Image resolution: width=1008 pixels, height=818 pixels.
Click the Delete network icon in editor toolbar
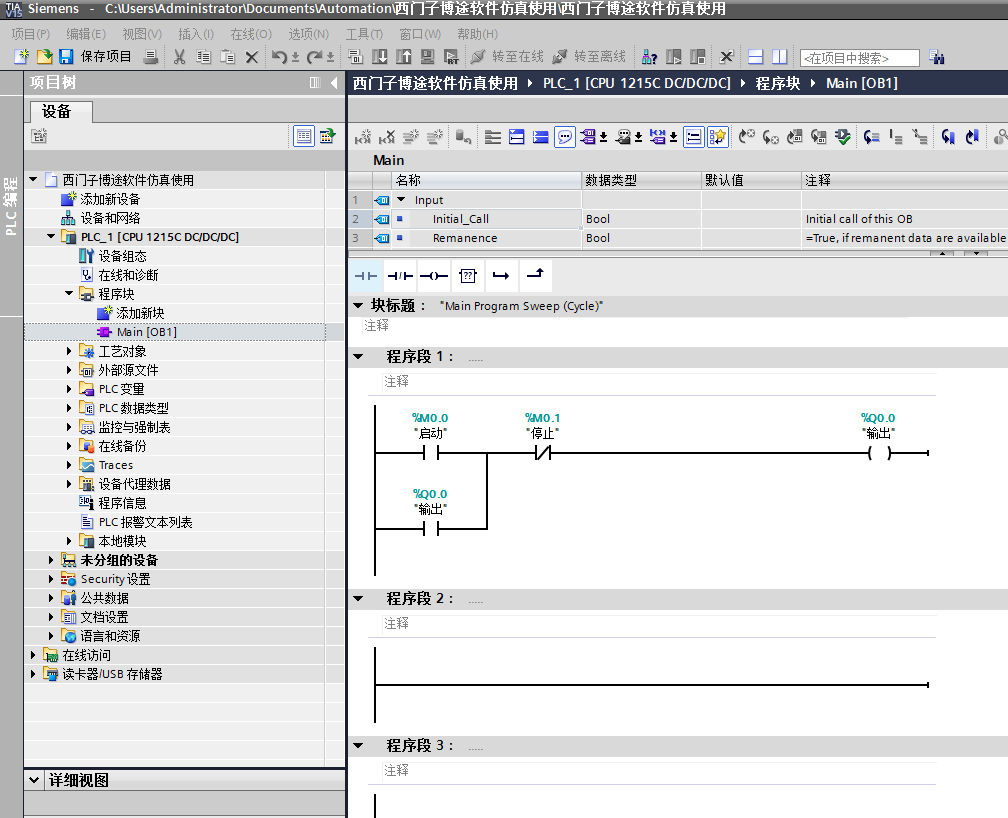tap(387, 136)
